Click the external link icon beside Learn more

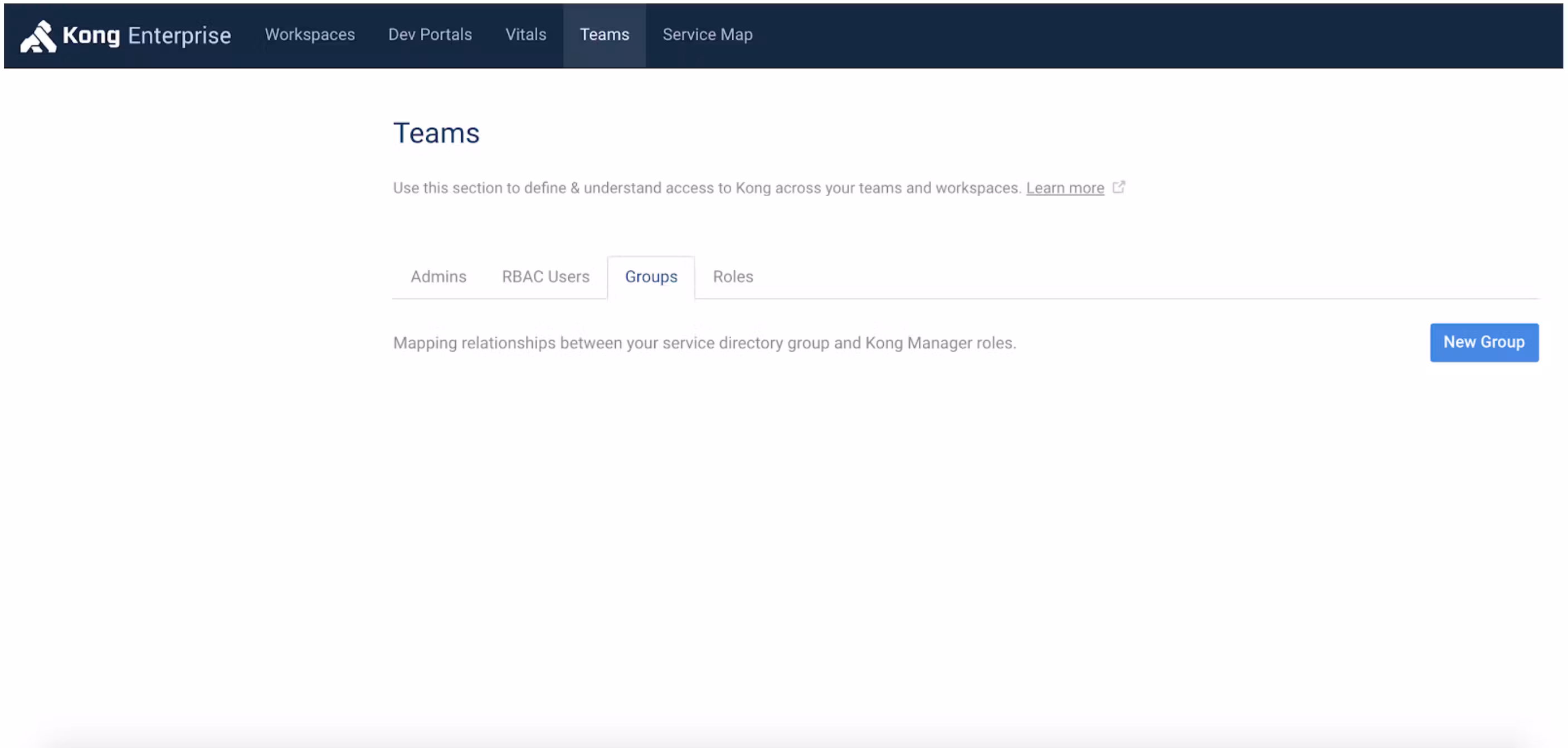[x=1118, y=187]
